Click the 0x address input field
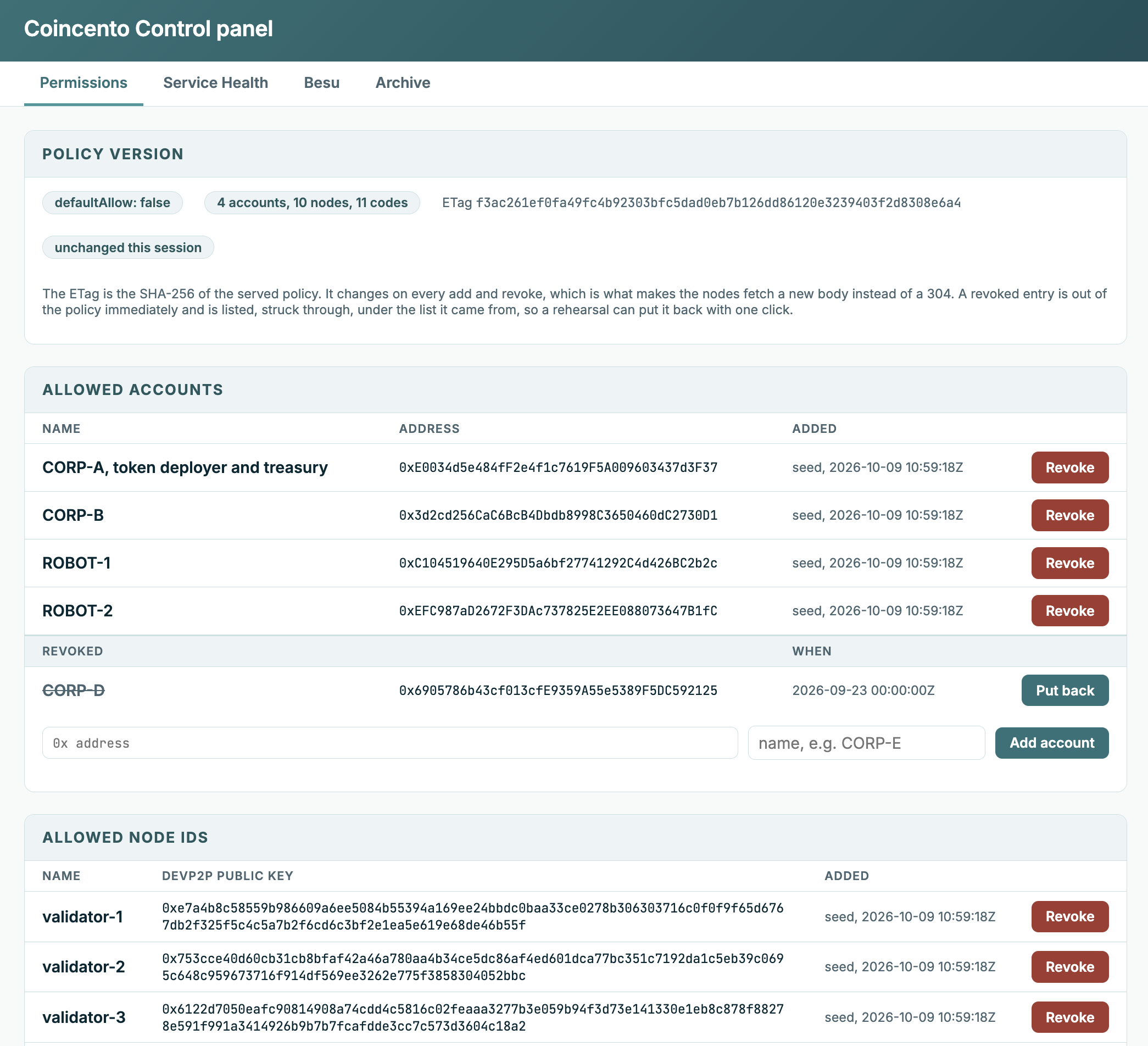Viewport: 1148px width, 1046px height. tap(389, 743)
